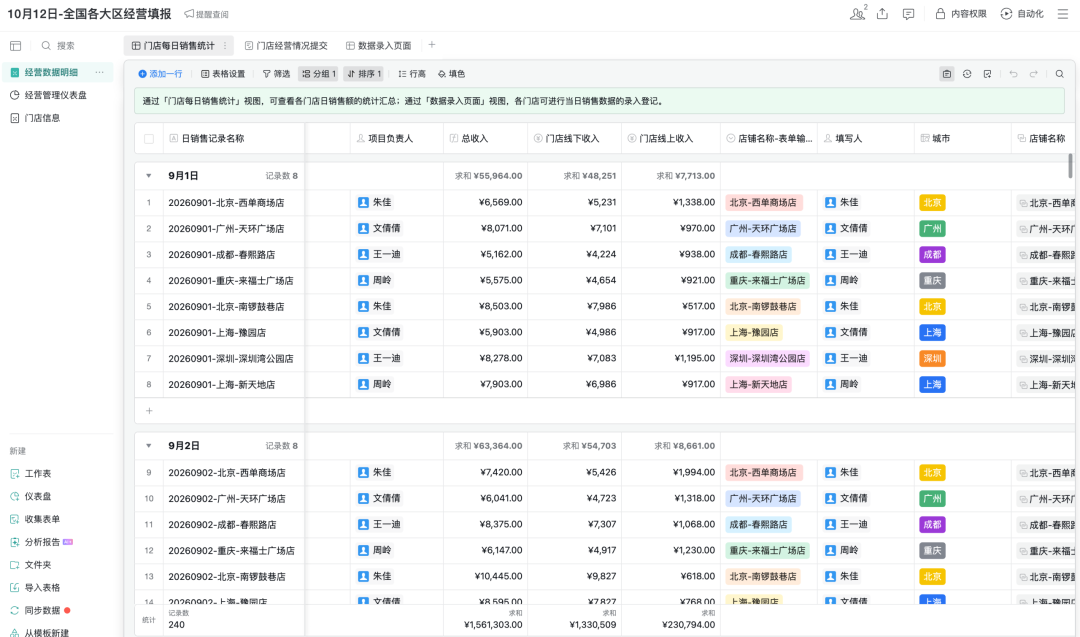Image resolution: width=1080 pixels, height=637 pixels.
Task: Open 分组 1 grouping settings
Action: pyautogui.click(x=318, y=74)
